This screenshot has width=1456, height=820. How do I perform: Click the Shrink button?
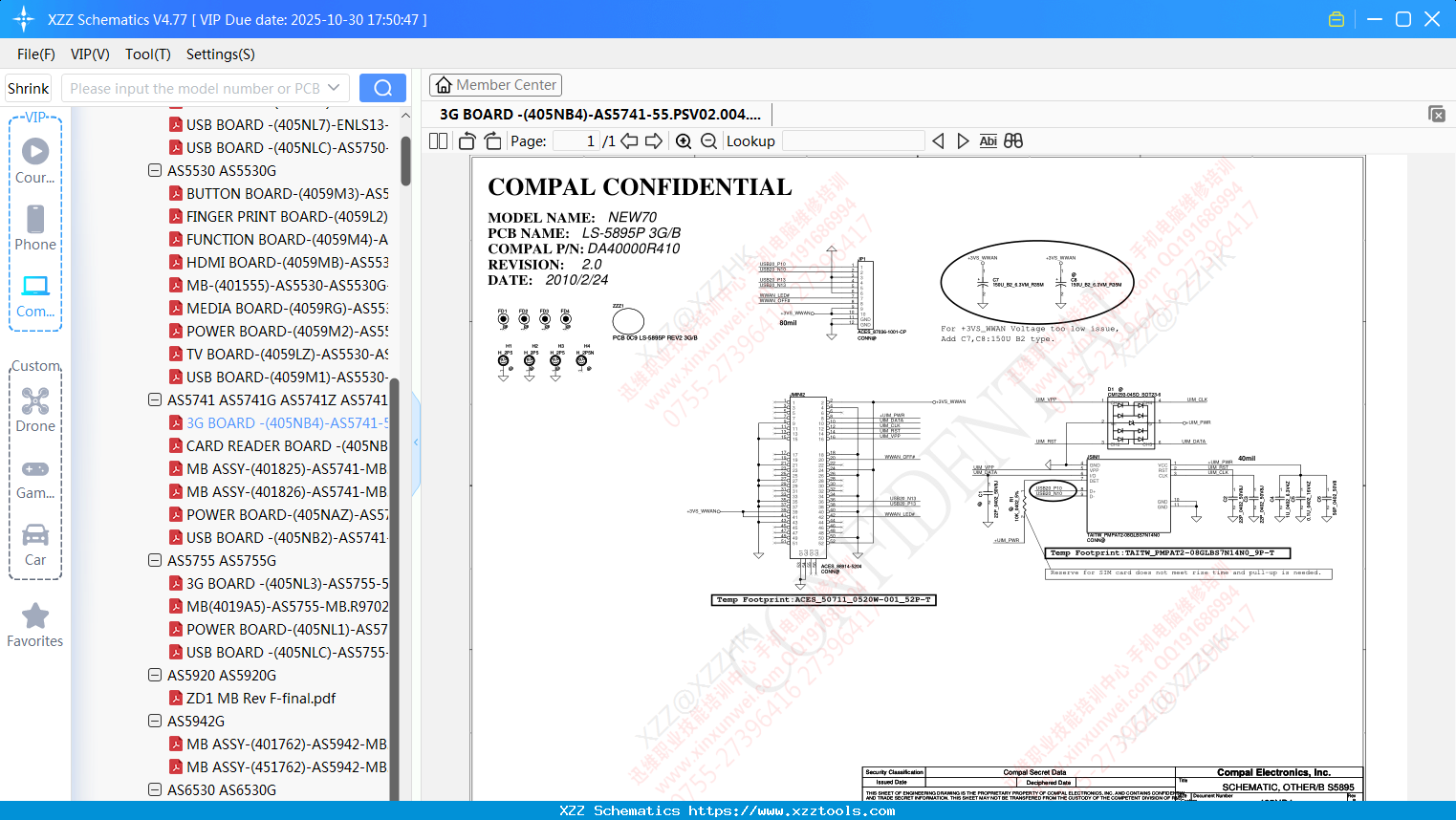click(29, 88)
